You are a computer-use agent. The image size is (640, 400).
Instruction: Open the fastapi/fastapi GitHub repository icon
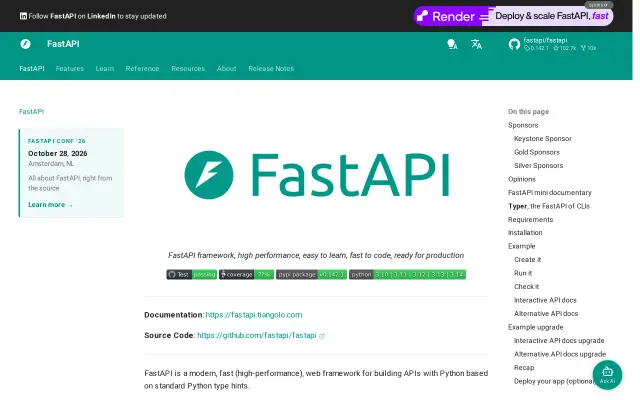[x=514, y=44]
